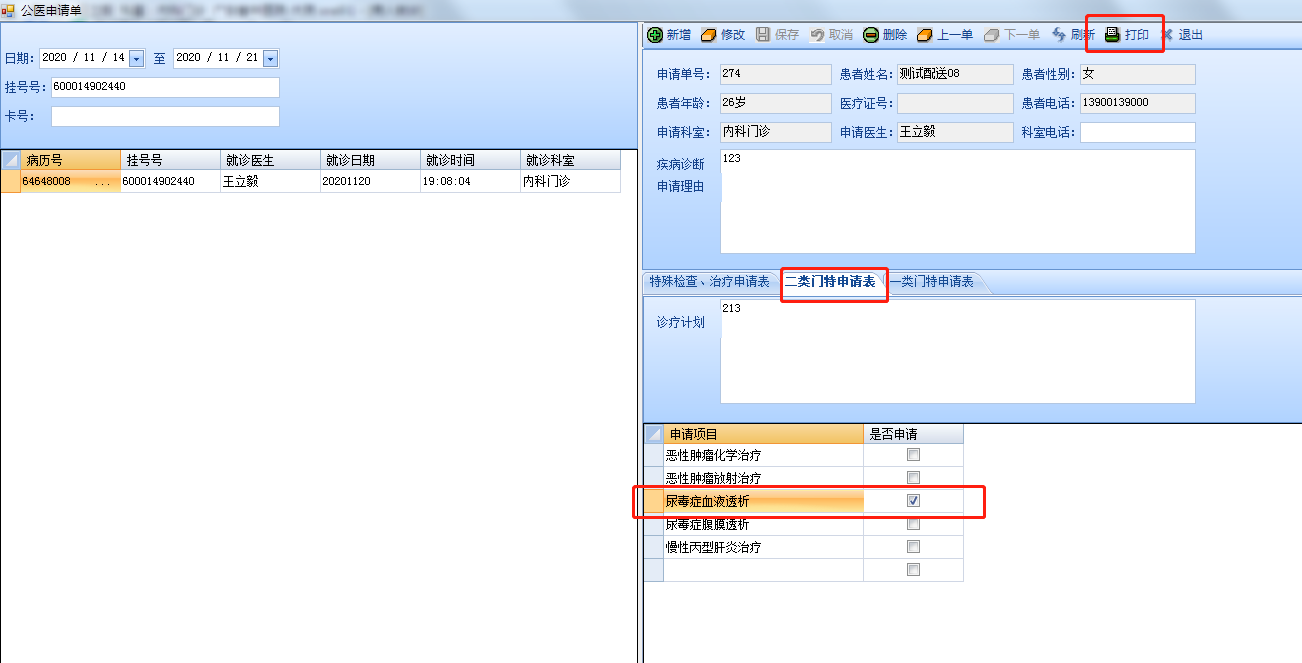Click the empty 医疗证号 field
This screenshot has height=663, width=1302.
[x=955, y=103]
